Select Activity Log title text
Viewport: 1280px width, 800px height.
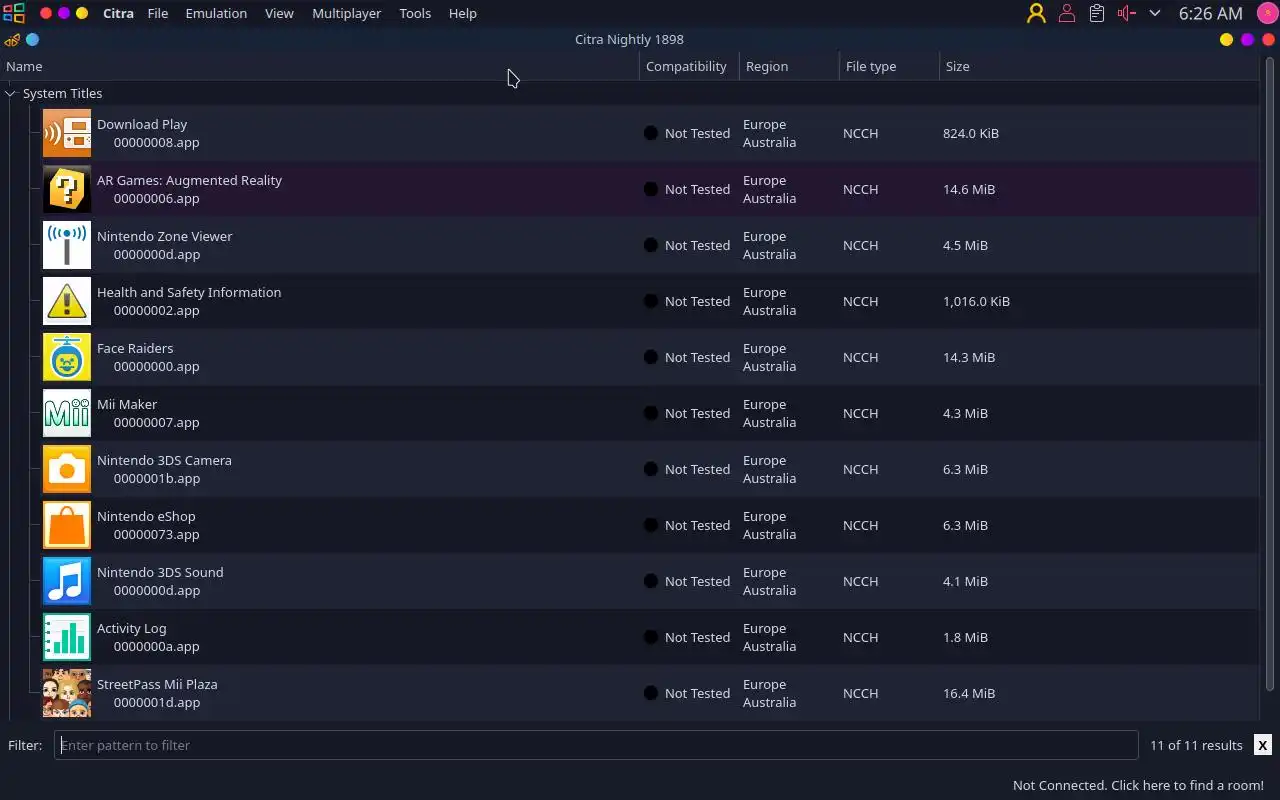pos(131,628)
